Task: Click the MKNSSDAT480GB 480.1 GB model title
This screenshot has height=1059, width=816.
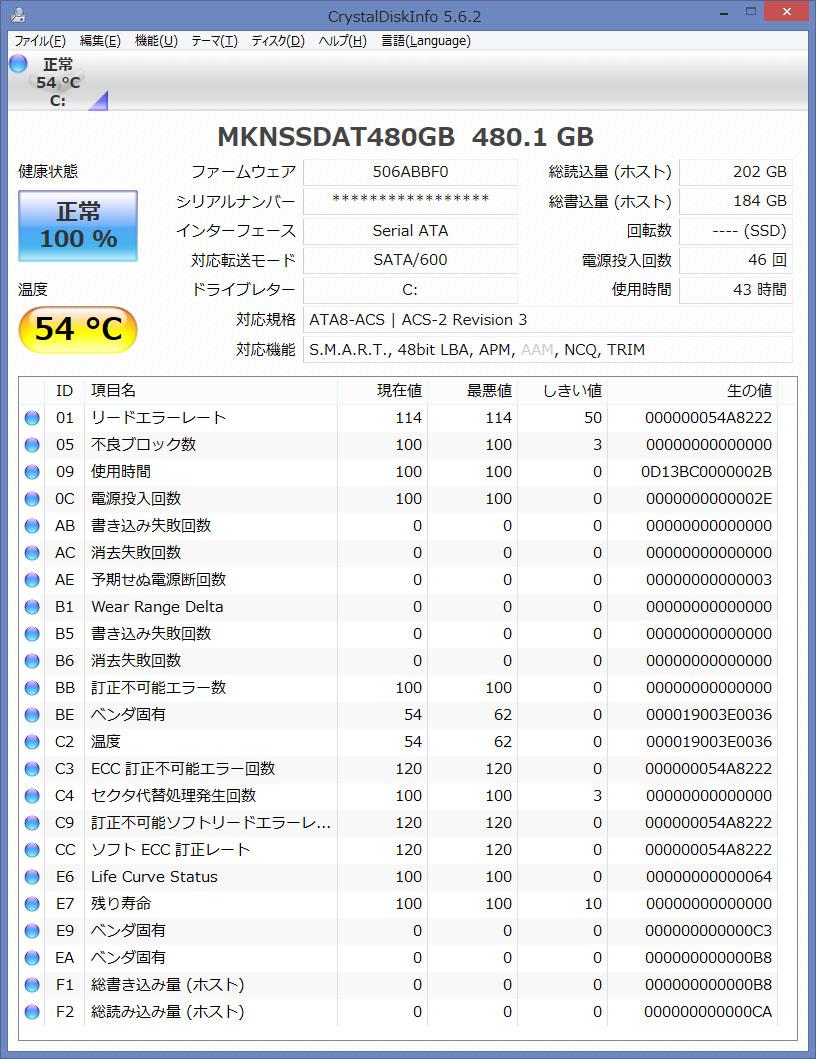Action: [405, 137]
